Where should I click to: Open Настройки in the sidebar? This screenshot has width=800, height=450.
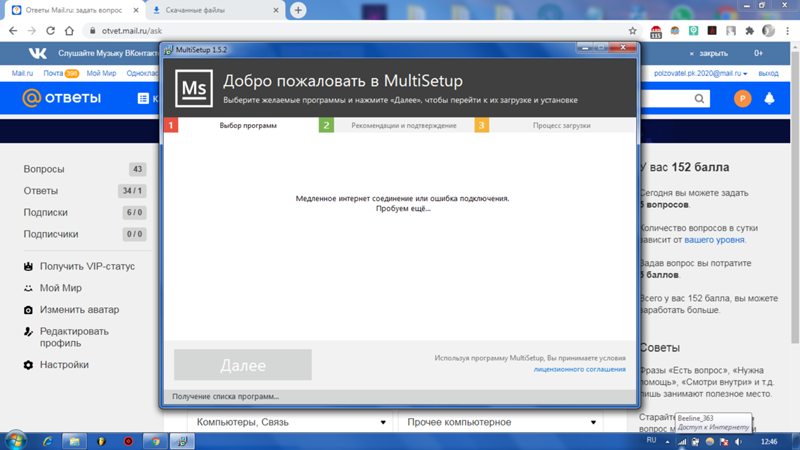tap(56, 365)
